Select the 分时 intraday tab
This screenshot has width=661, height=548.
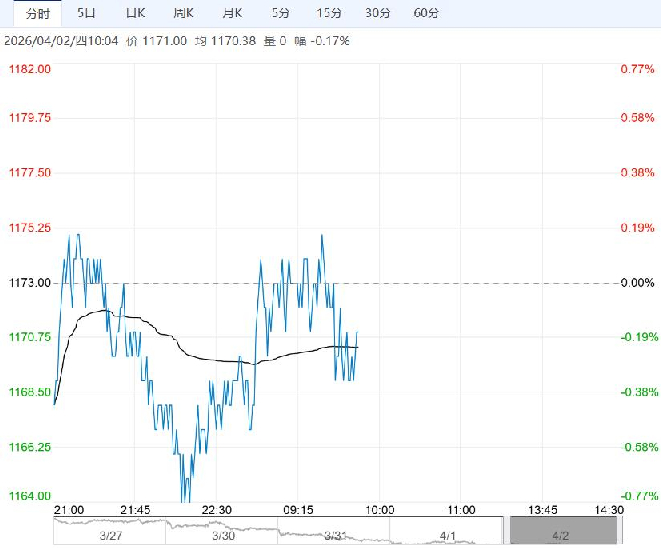[37, 13]
